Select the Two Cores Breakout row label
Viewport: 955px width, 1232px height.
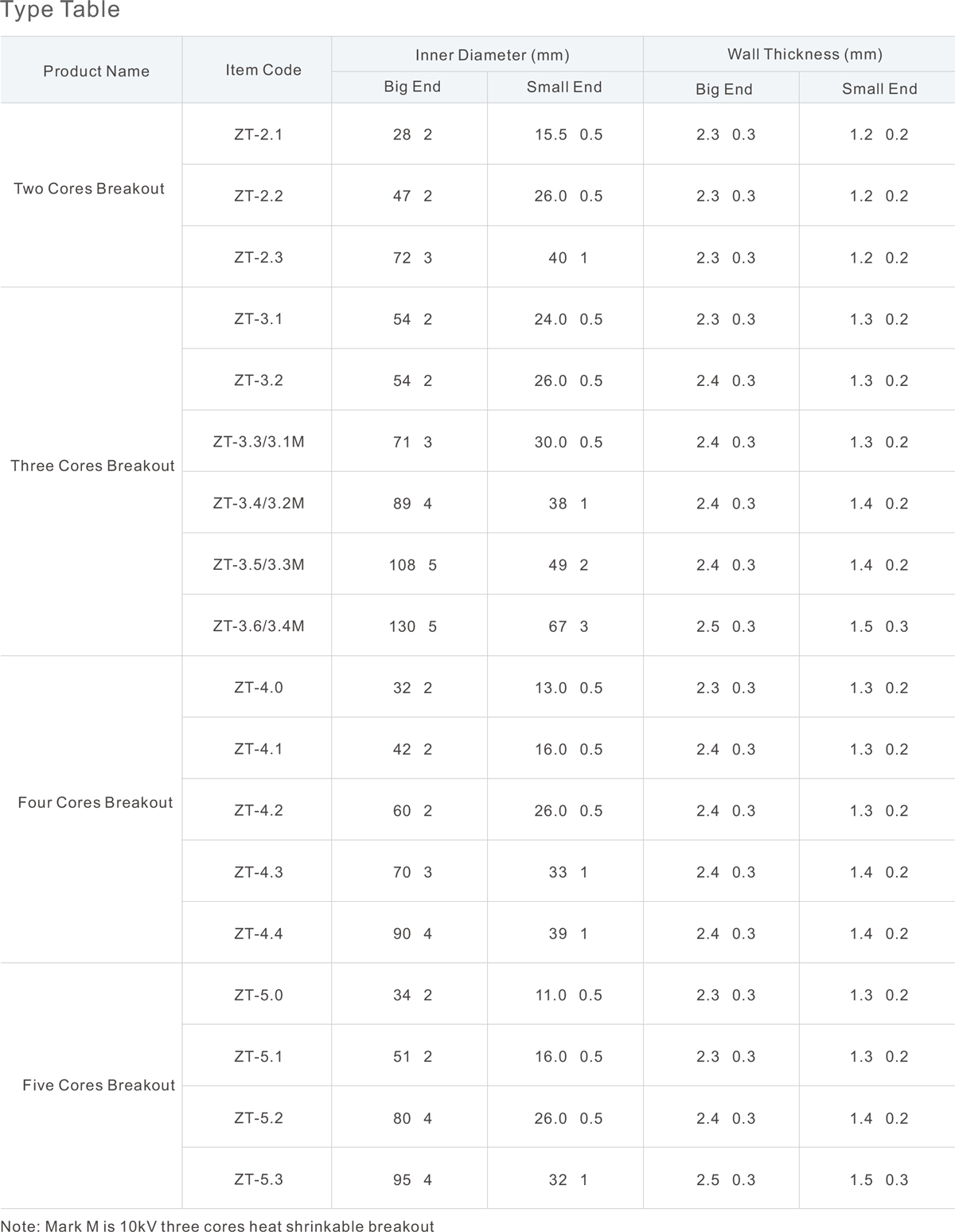tap(89, 189)
